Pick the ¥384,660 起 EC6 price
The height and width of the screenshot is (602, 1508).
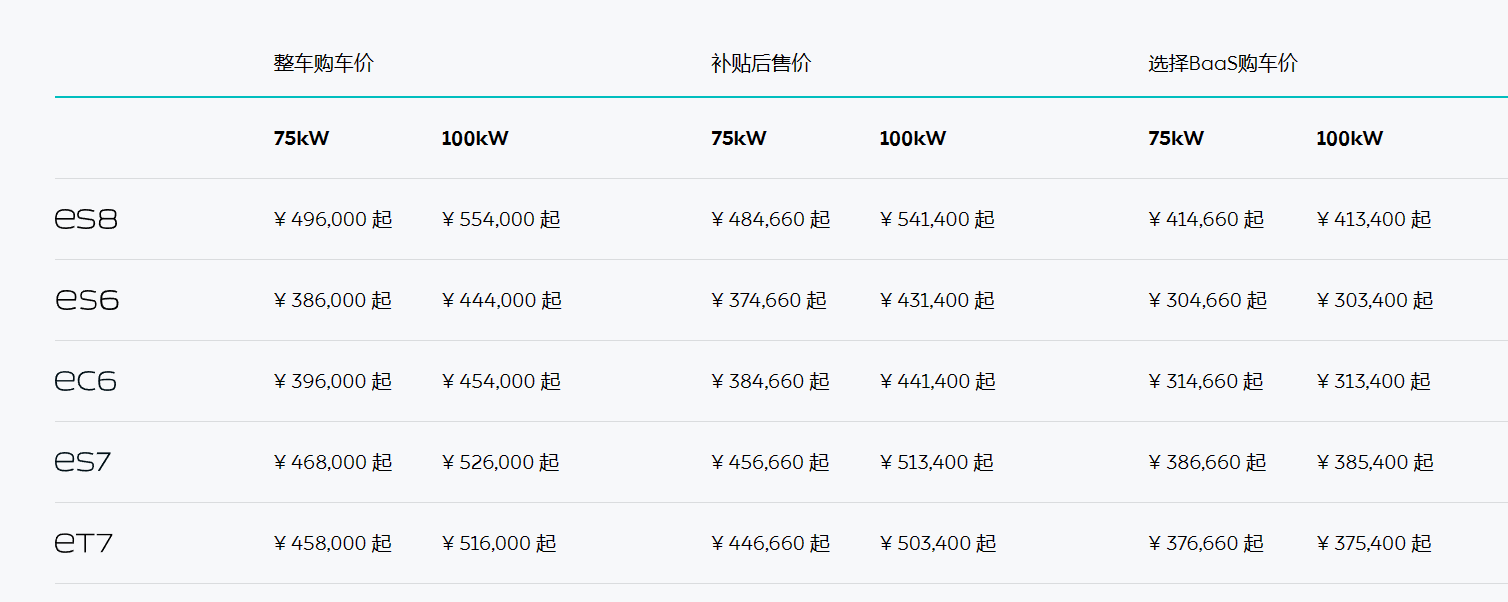click(x=771, y=381)
